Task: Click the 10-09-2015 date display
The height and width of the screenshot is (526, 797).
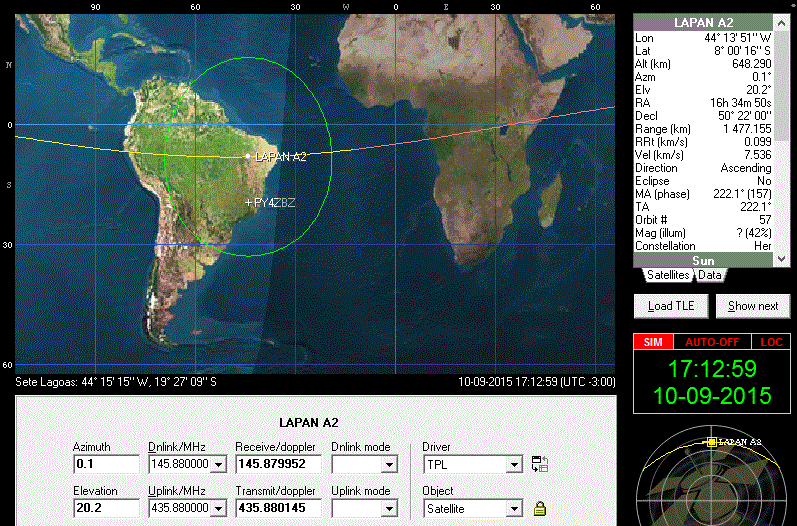Action: [x=712, y=396]
